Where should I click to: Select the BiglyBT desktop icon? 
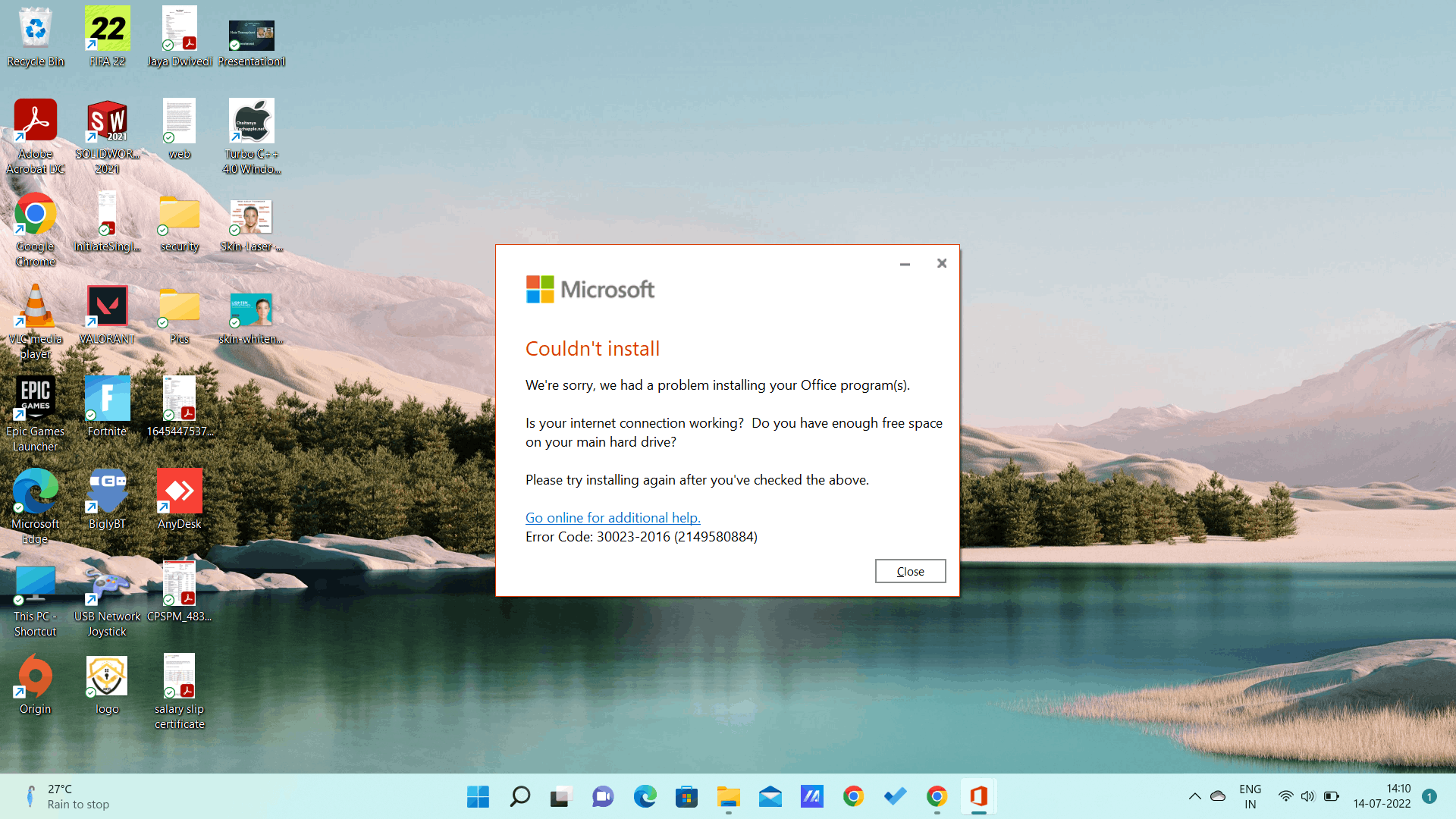(107, 492)
